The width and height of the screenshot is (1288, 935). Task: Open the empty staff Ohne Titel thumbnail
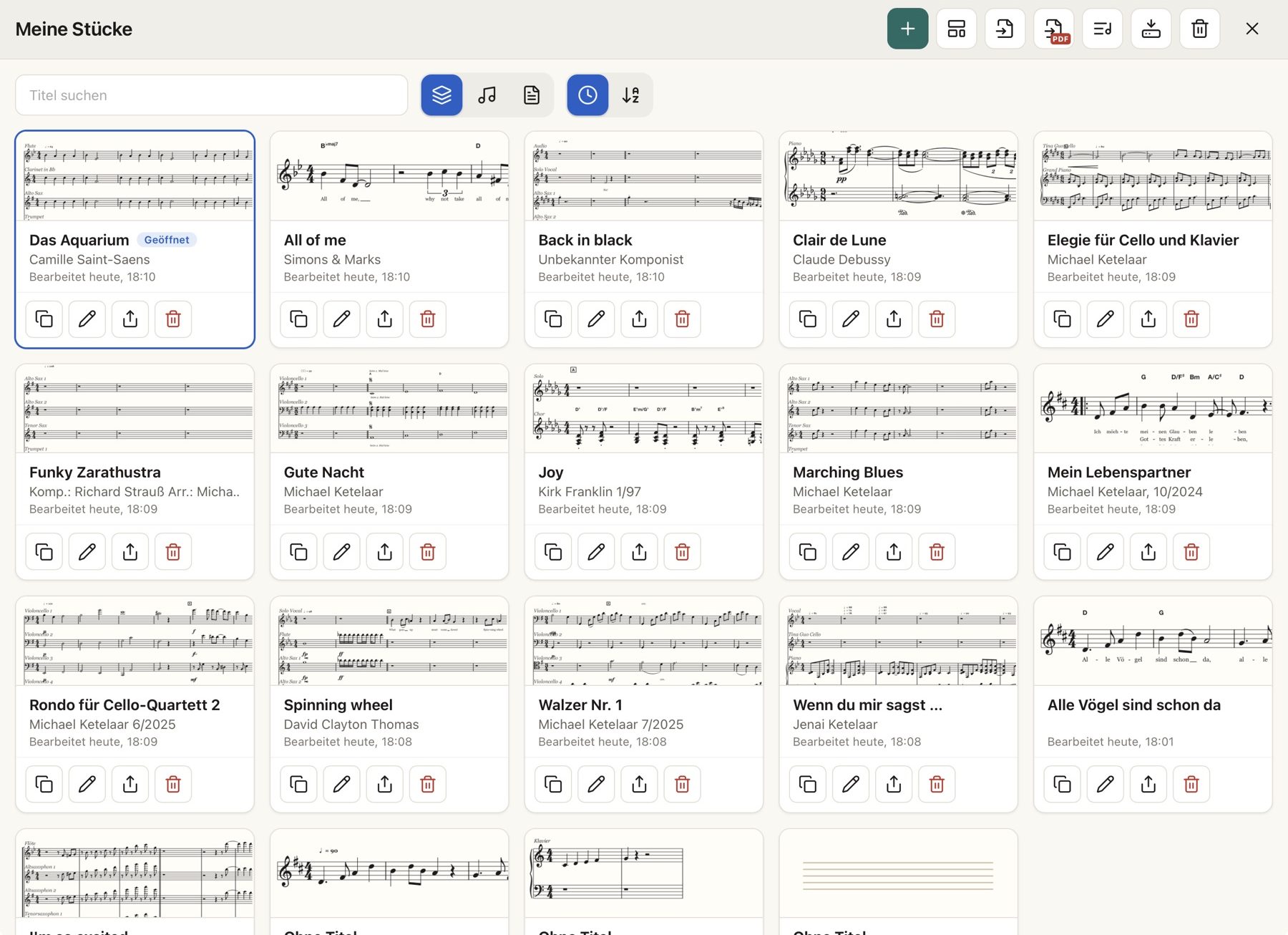coord(898,873)
